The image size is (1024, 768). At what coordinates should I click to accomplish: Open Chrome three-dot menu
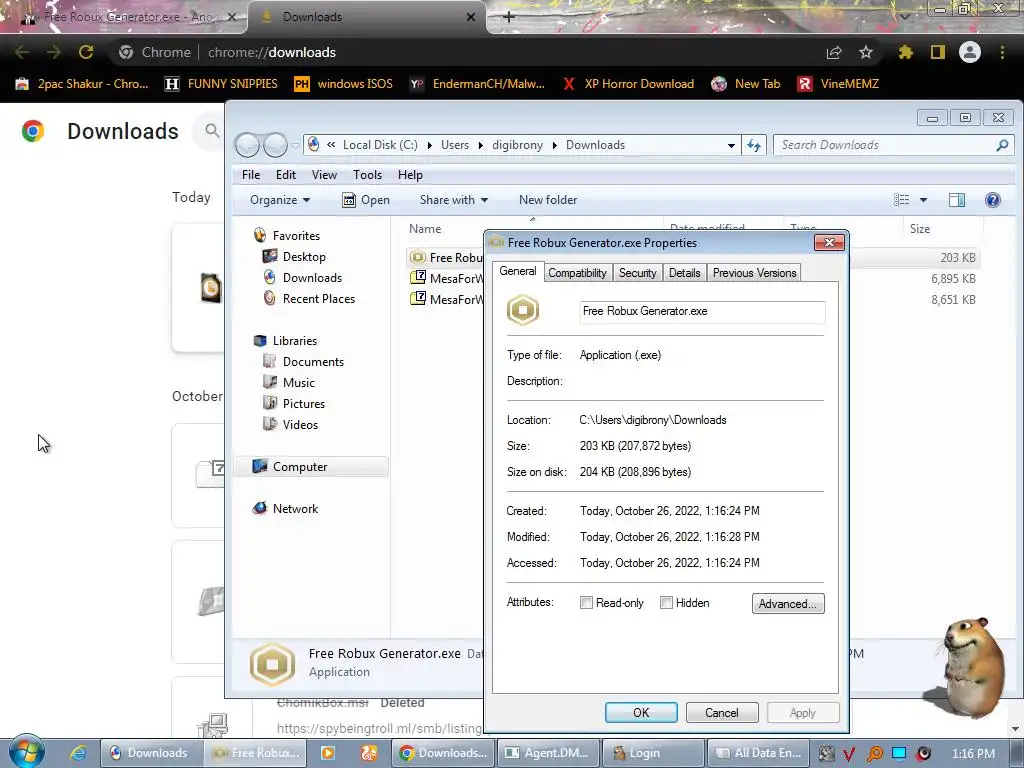coord(1002,52)
